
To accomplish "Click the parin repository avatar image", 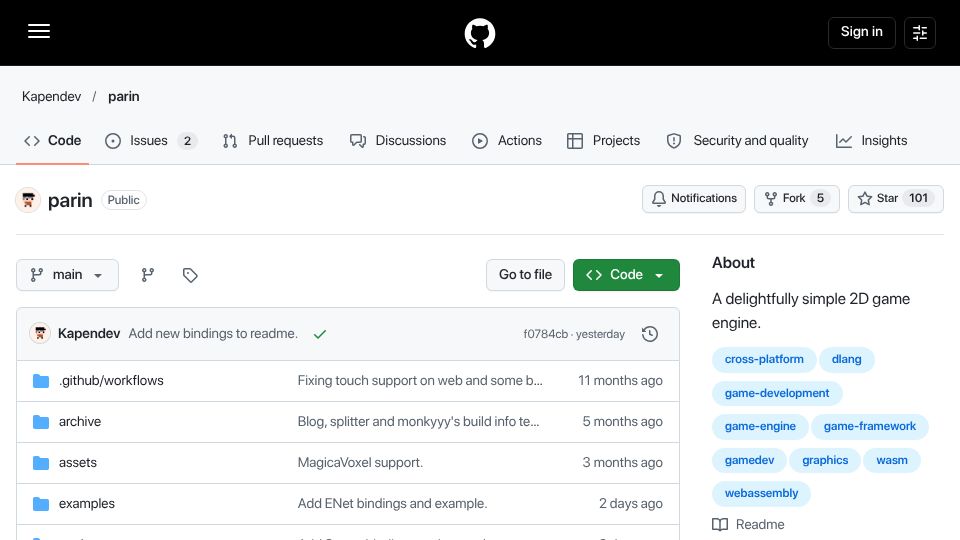I will pyautogui.click(x=28, y=200).
